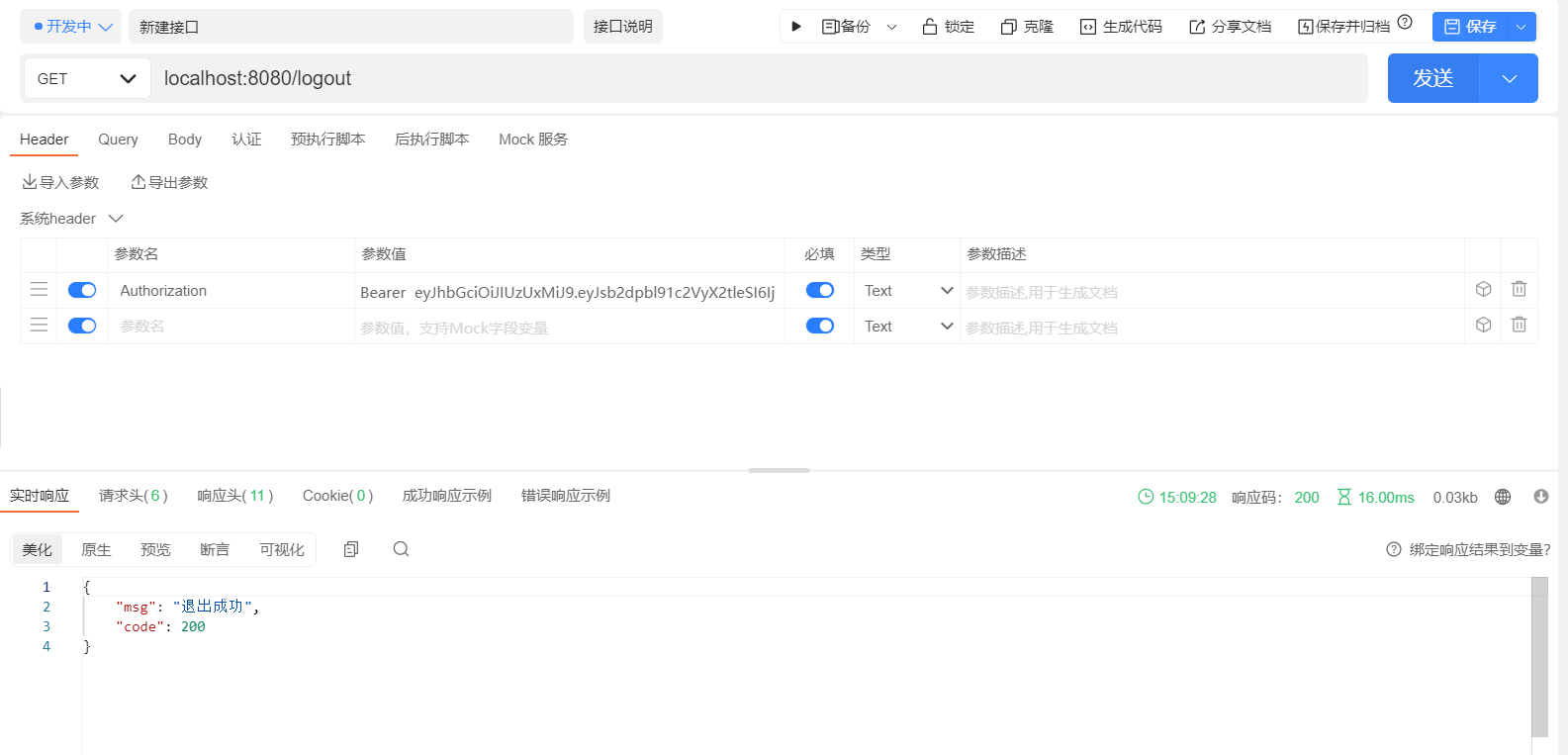Image resolution: width=1568 pixels, height=755 pixels.
Task: Clone the interface with 克隆
Action: tap(1027, 27)
